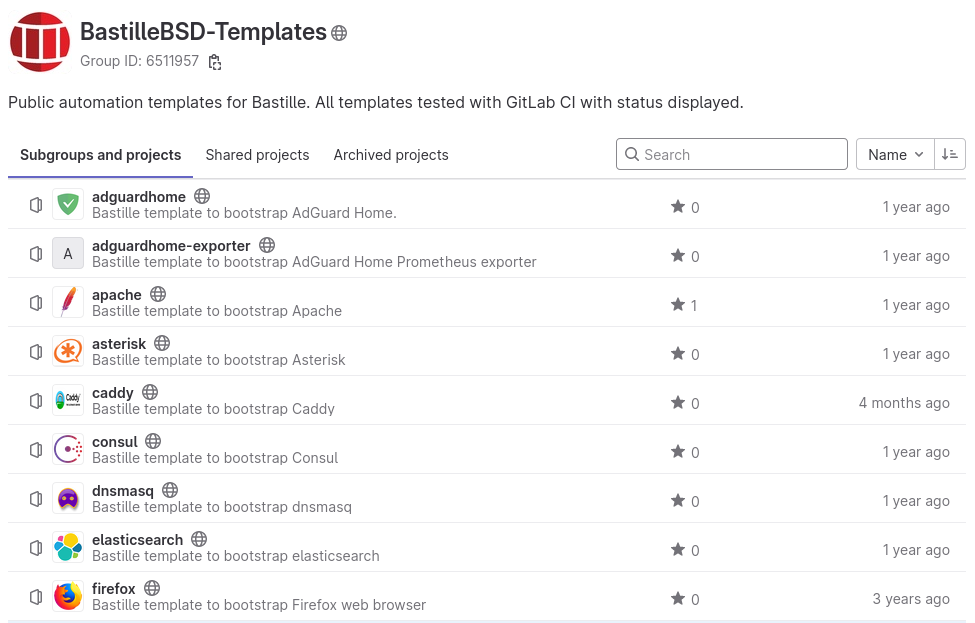Open the apache project via its feather avatar
The height and width of the screenshot is (623, 975).
[67, 302]
